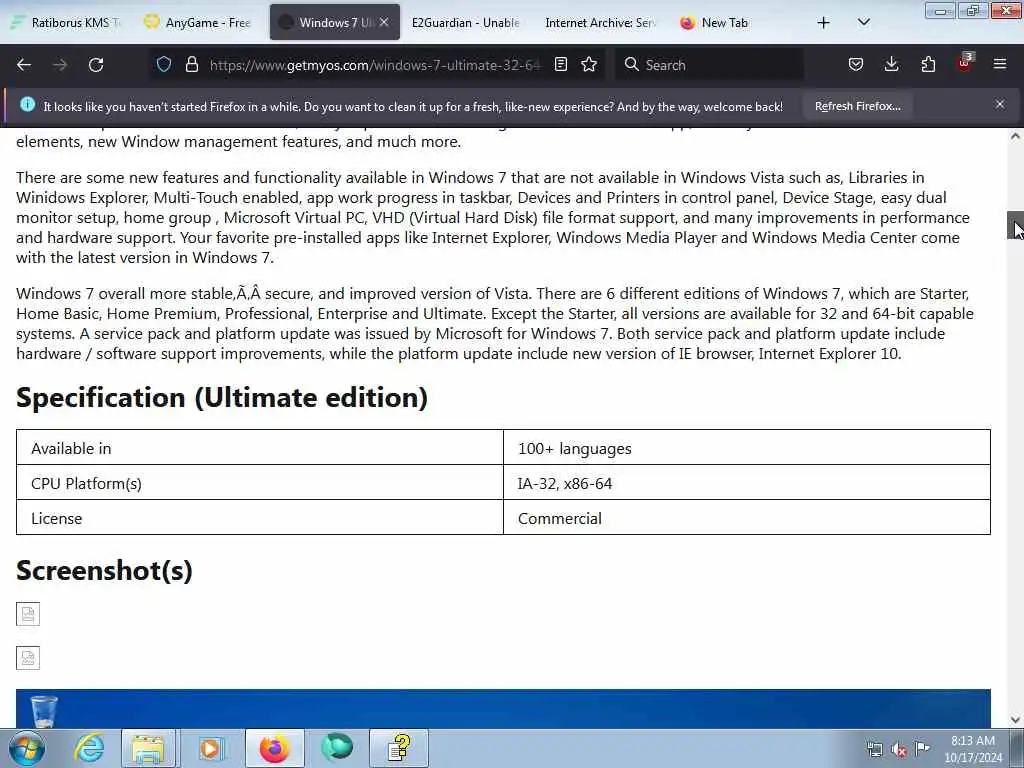The width and height of the screenshot is (1024, 768).
Task: Open the Pocket save icon
Action: click(x=856, y=64)
